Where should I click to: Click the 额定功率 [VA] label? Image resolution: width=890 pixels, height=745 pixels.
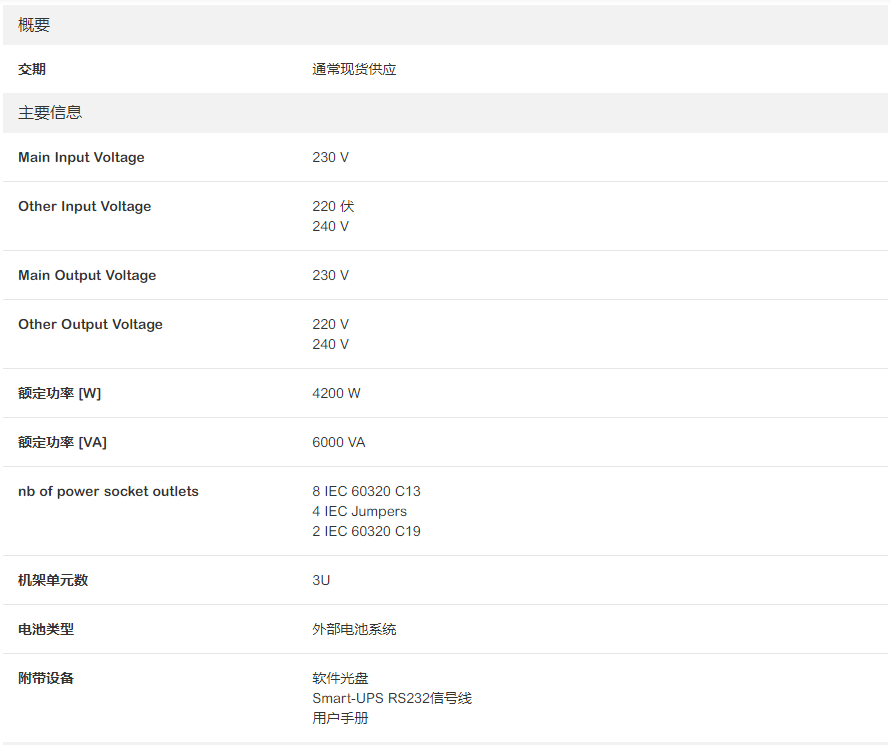coord(62,442)
